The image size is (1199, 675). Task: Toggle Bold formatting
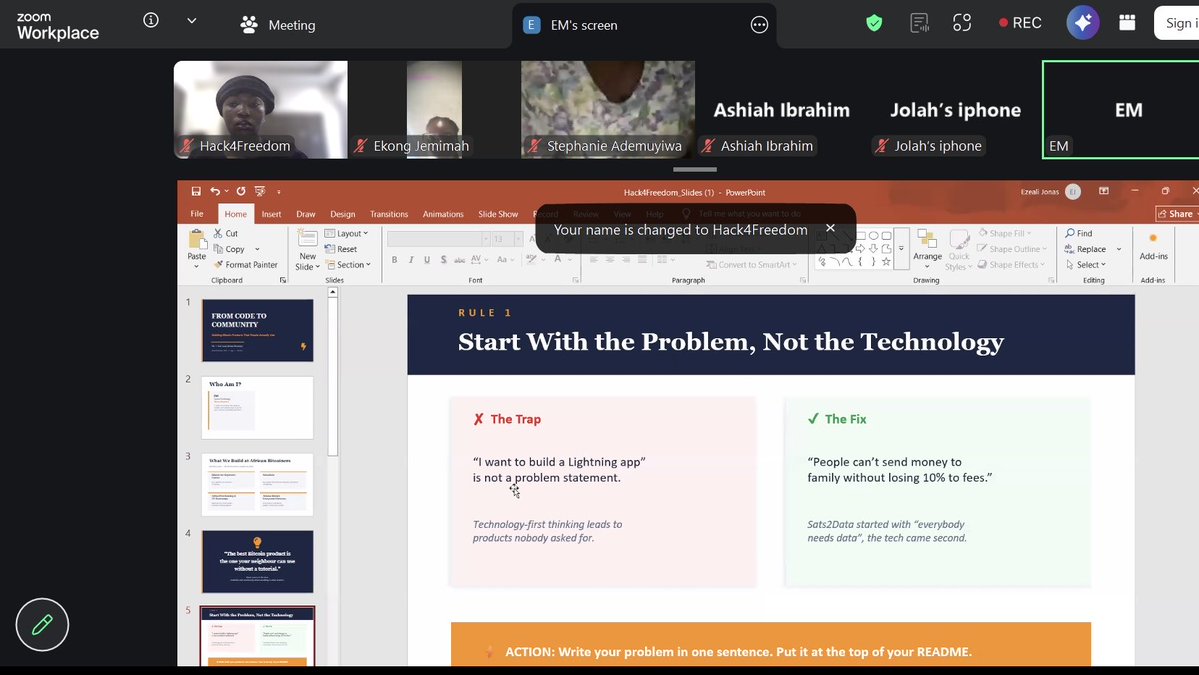pyautogui.click(x=395, y=260)
